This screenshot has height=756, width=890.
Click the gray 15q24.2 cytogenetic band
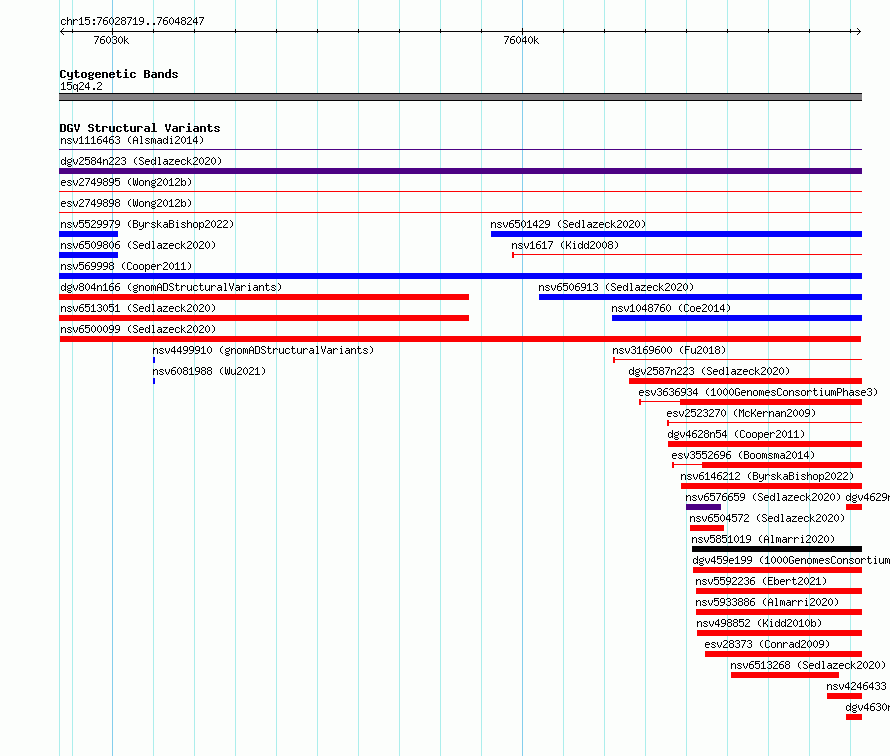[460, 97]
